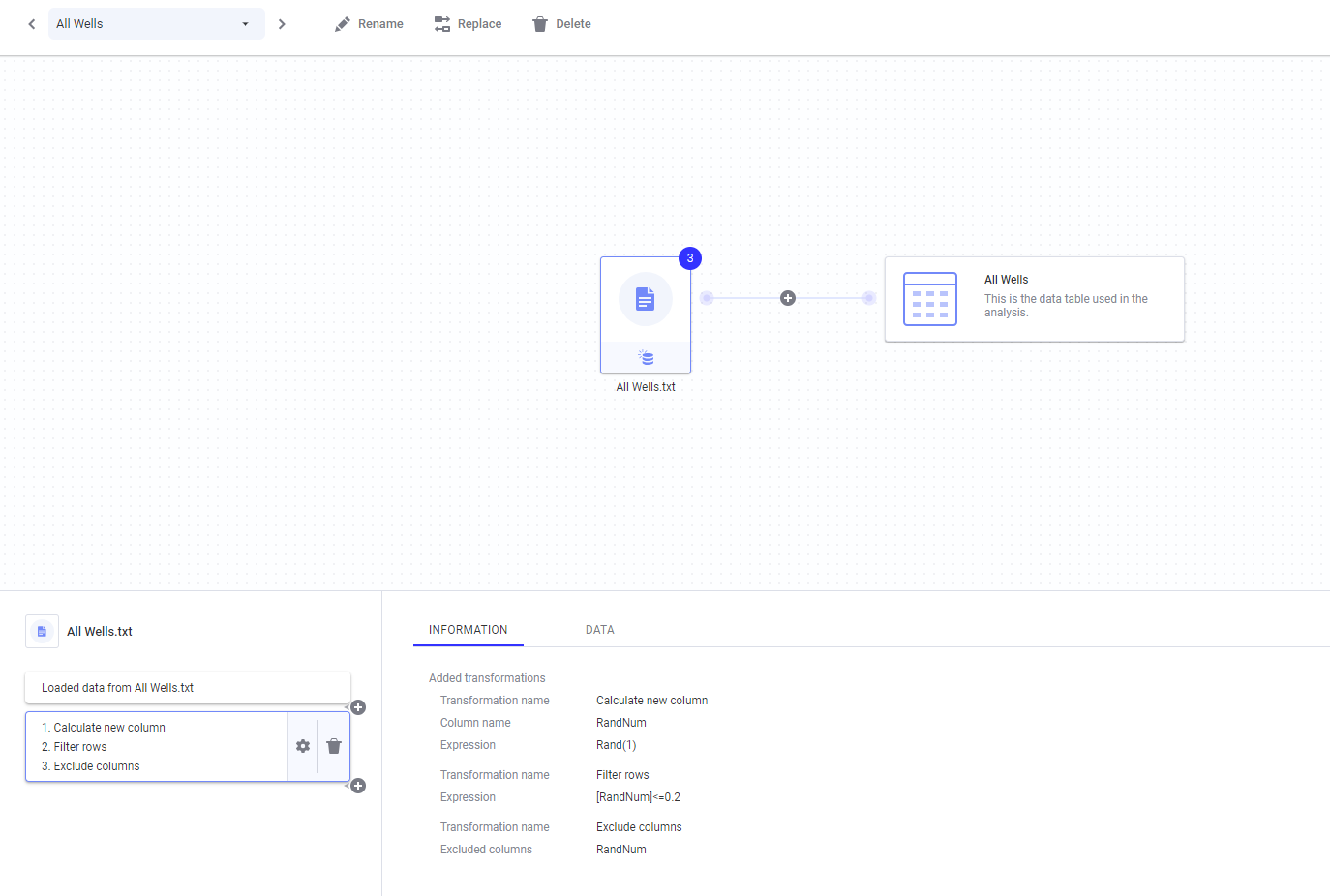Click the Replace button

tap(468, 24)
